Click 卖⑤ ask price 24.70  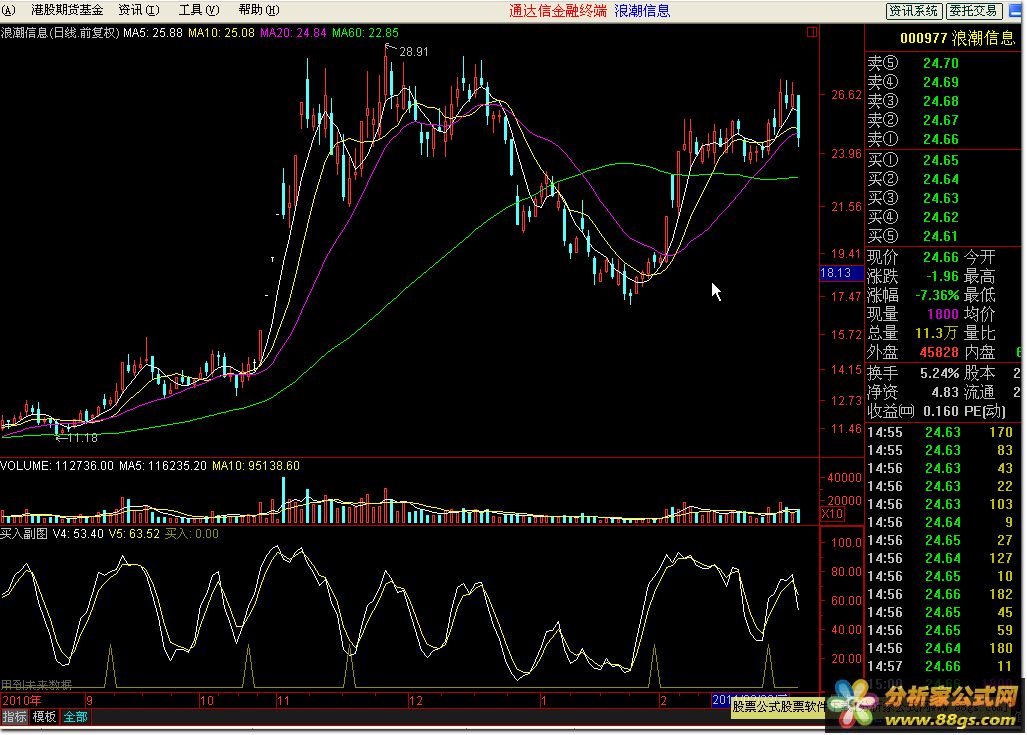tap(941, 64)
